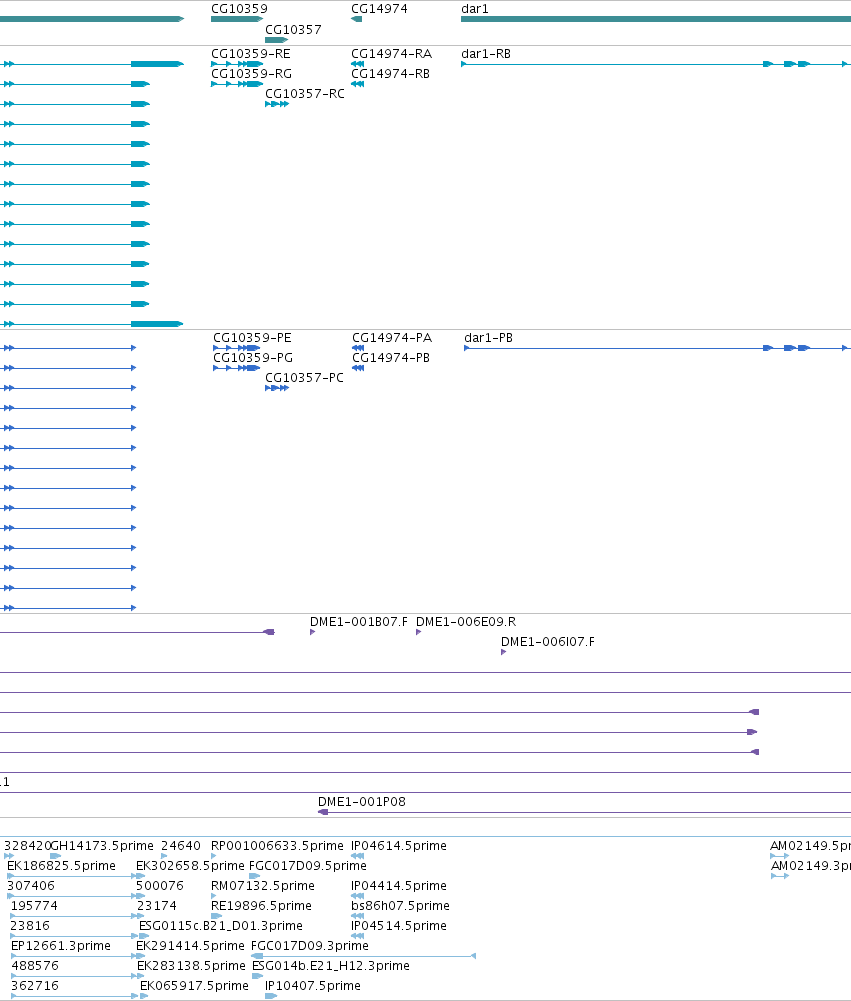Select the 488576 cDNA label
The image size is (851, 1001).
pos(35,966)
